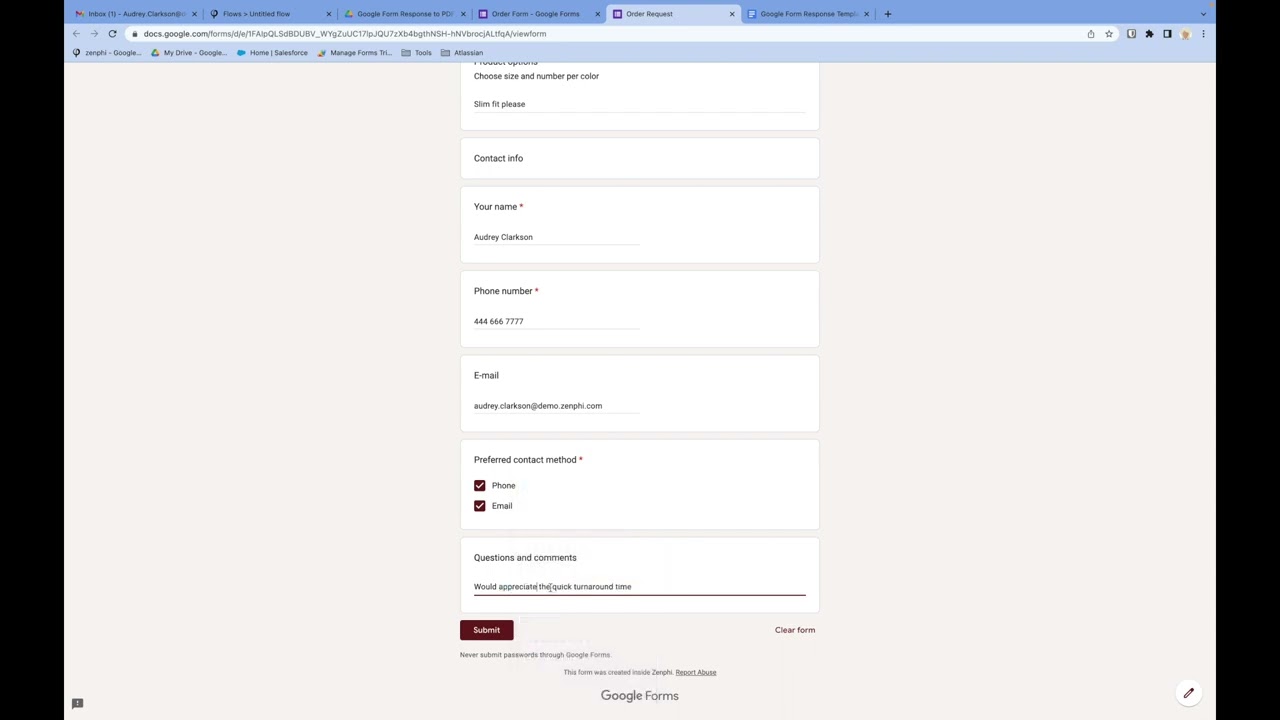The image size is (1280, 720).
Task: Click the Questions and comments text field
Action: coord(639,587)
